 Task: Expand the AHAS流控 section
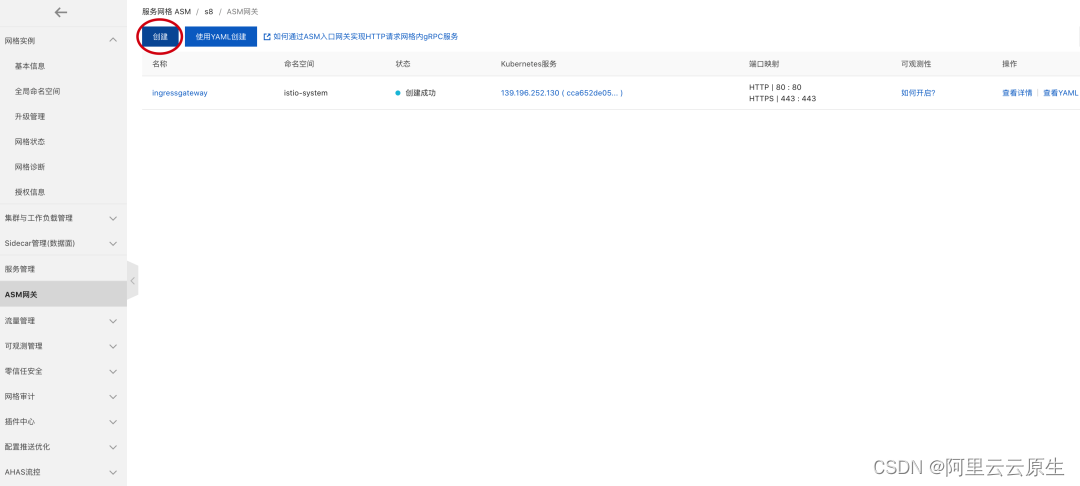pyautogui.click(x=113, y=473)
